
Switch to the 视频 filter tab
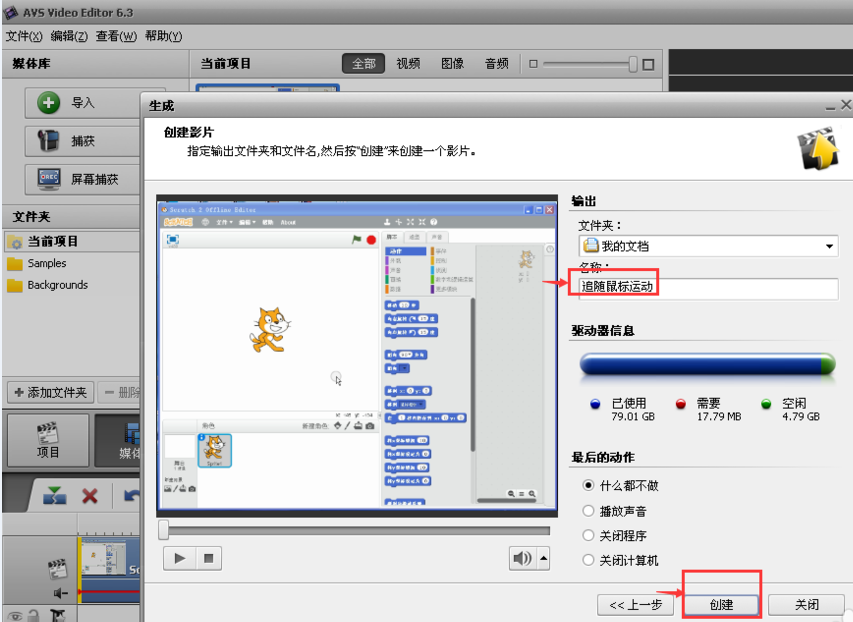click(x=408, y=62)
